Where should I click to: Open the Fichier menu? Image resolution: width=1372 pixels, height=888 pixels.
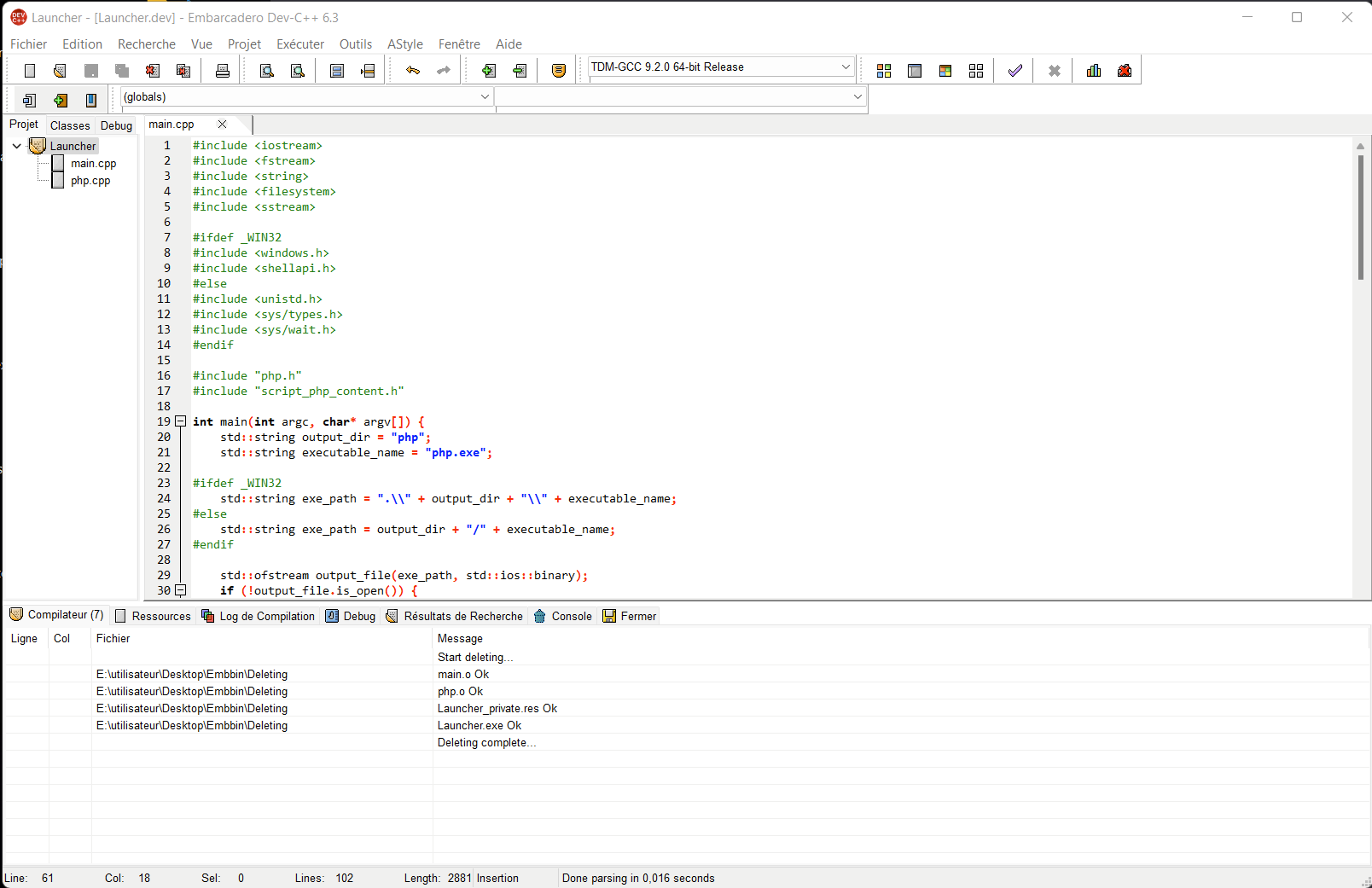(29, 44)
